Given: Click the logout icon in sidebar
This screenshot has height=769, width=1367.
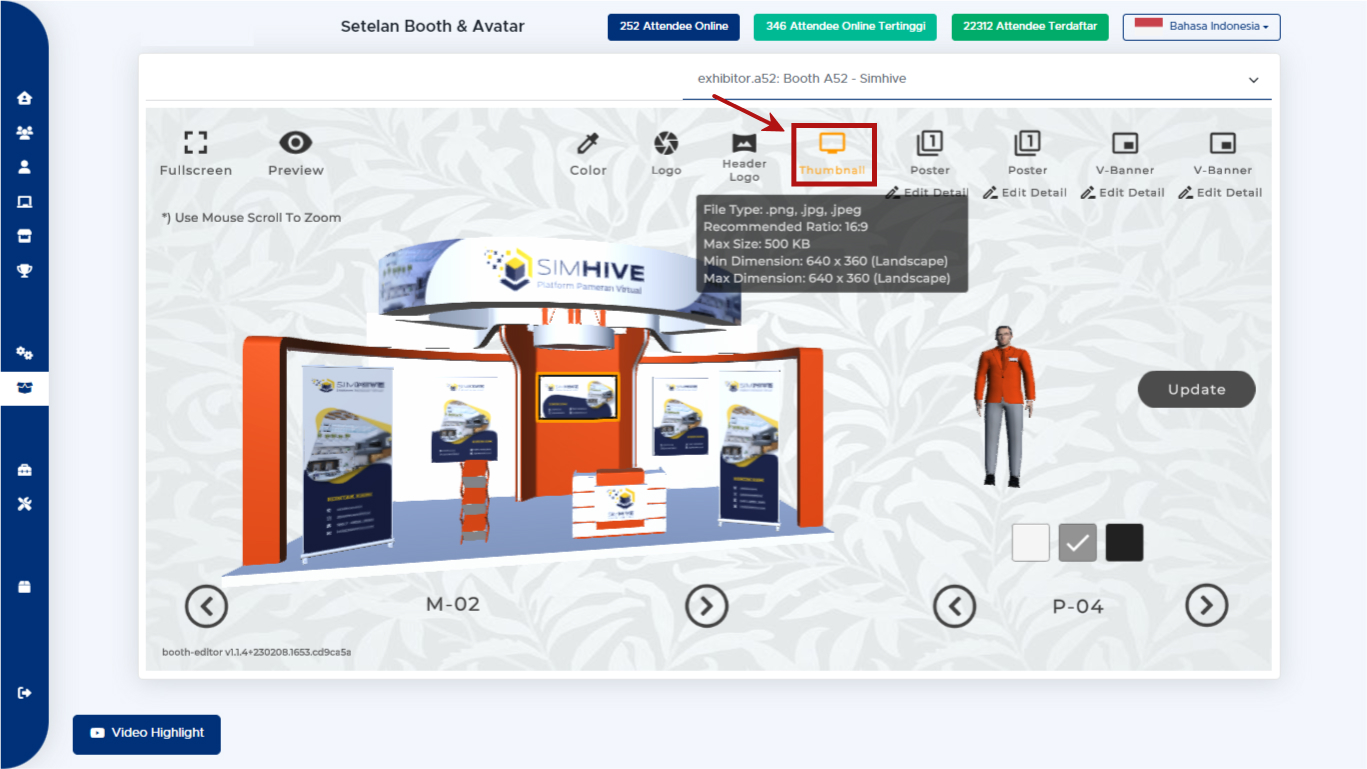Looking at the screenshot, I should point(24,693).
